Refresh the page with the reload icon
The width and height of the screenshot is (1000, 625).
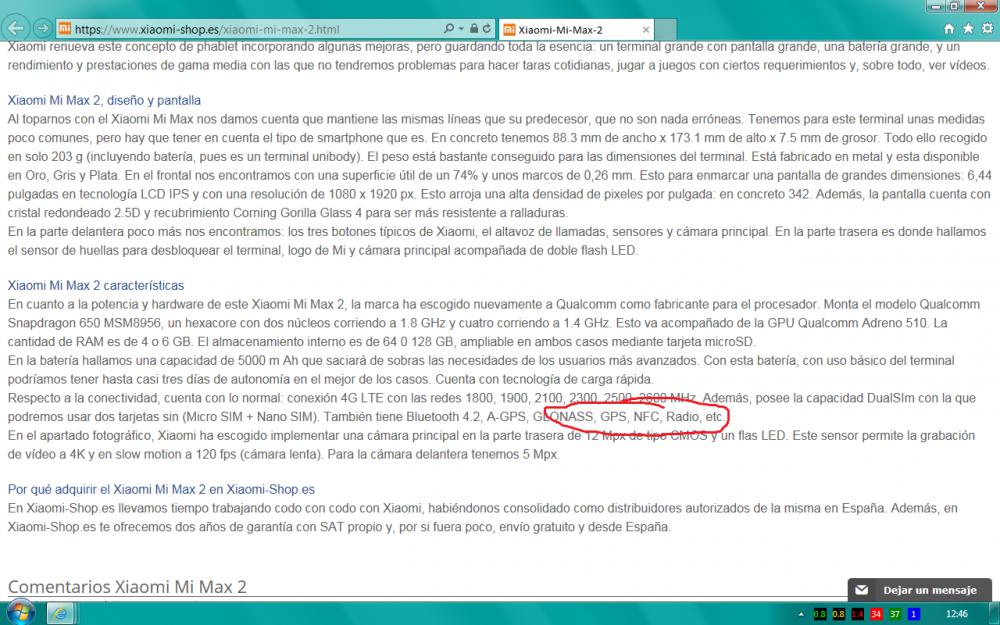click(487, 29)
